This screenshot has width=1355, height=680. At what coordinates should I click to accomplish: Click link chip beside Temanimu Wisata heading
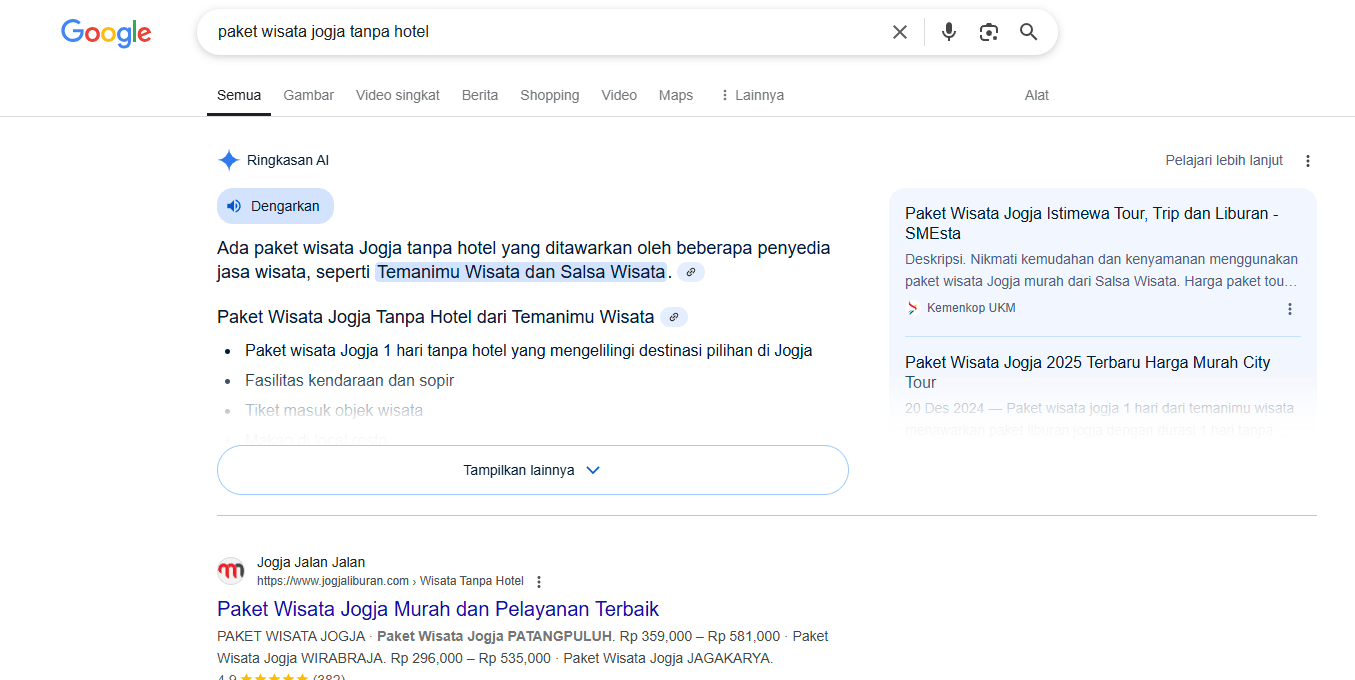(674, 317)
